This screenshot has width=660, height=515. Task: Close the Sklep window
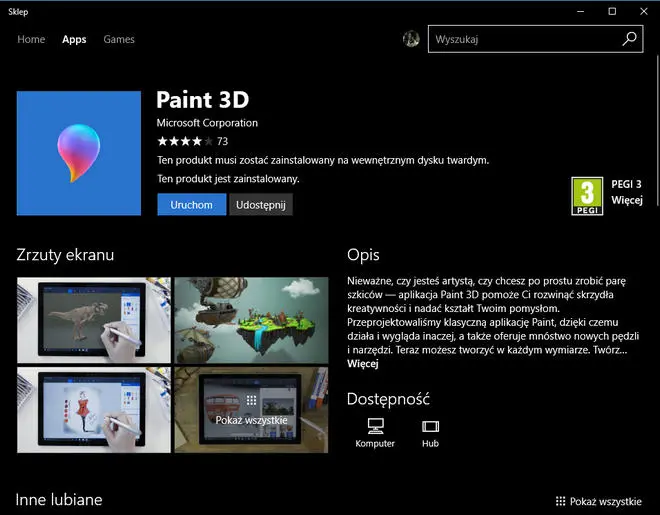[644, 11]
